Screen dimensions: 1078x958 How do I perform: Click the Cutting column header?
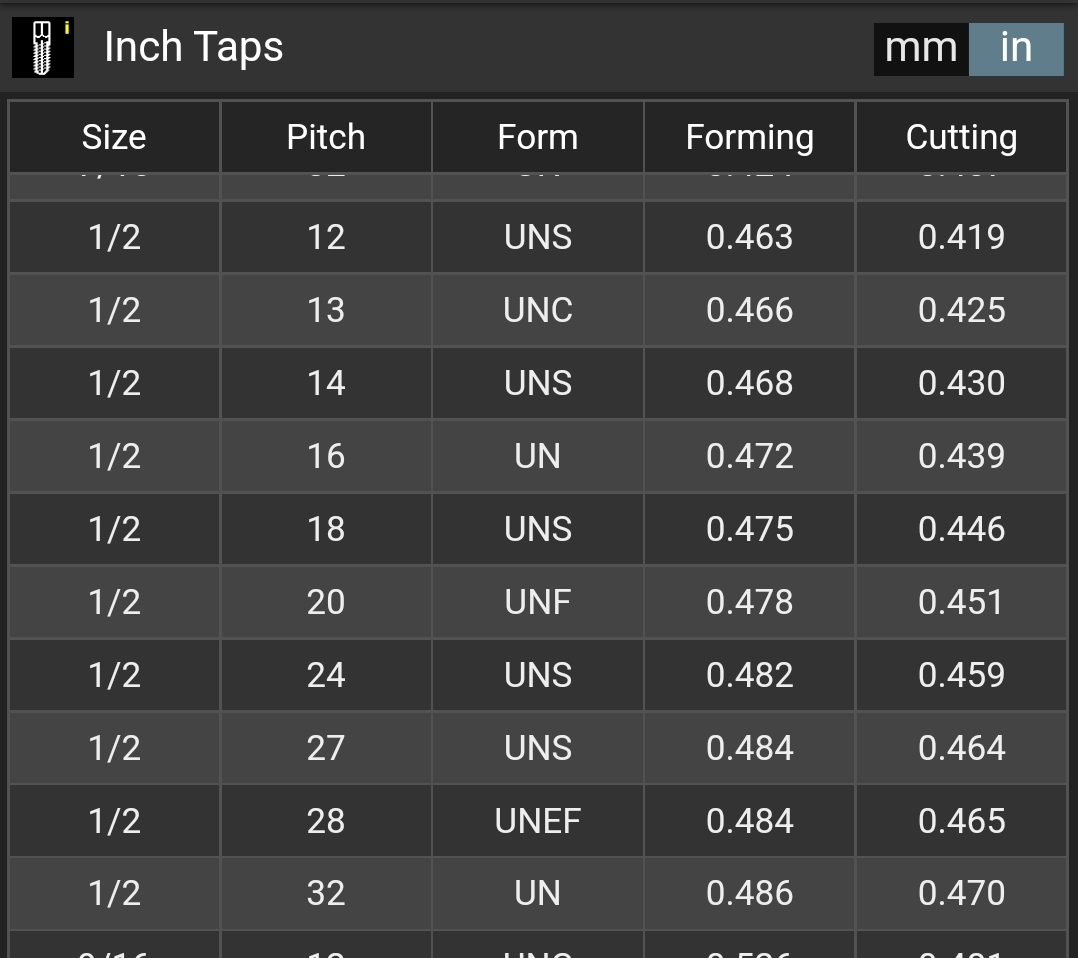click(961, 136)
